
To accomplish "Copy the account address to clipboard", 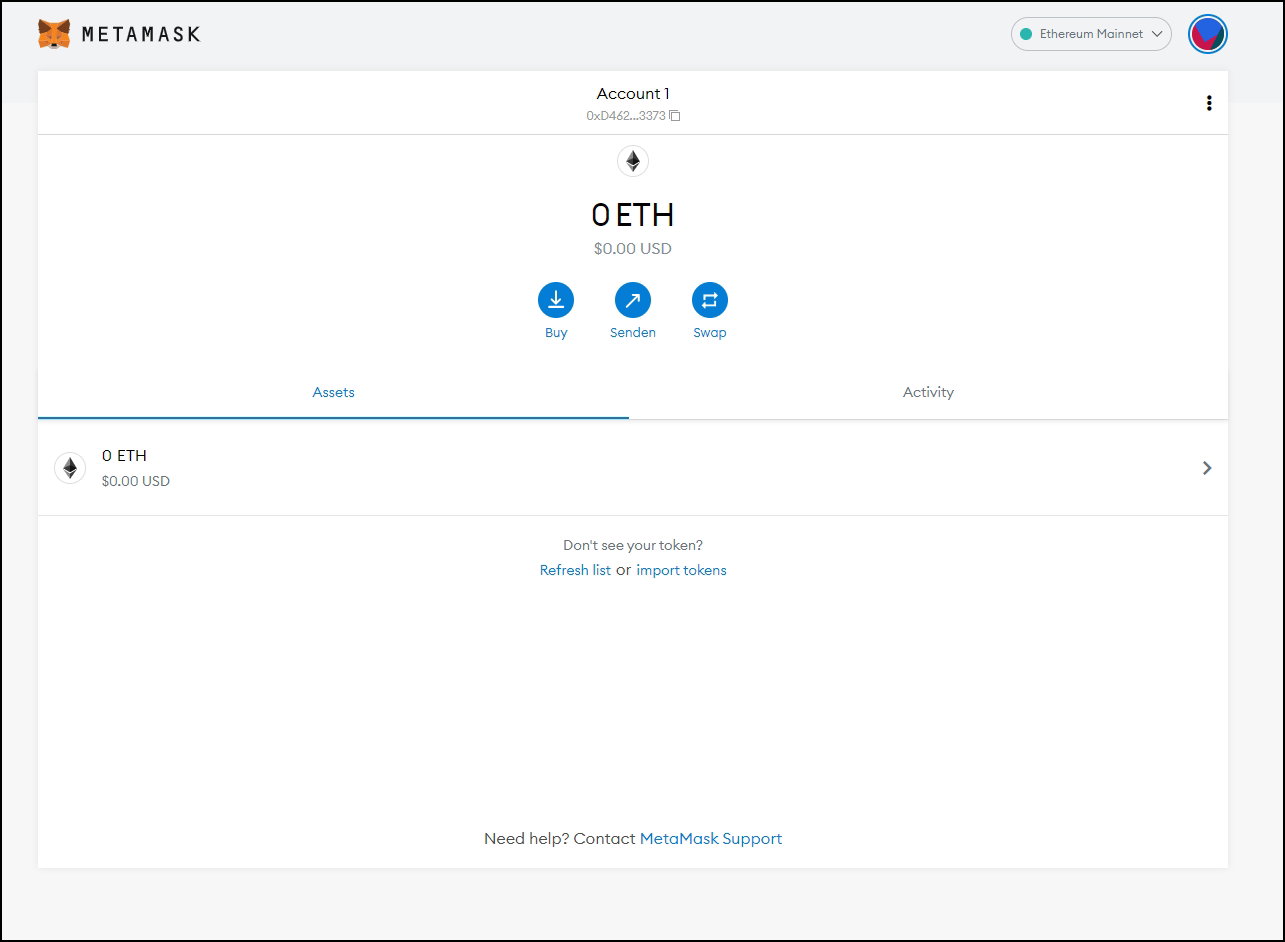I will click(x=675, y=116).
